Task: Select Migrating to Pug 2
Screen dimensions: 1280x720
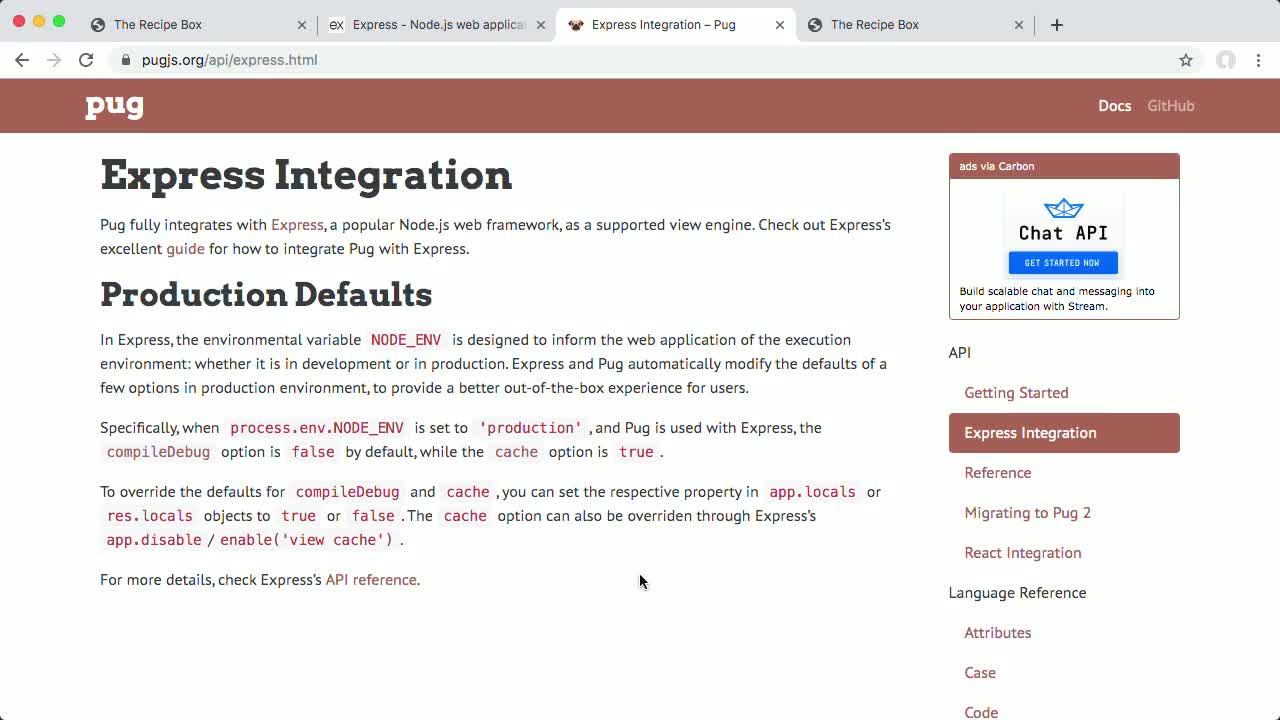Action: click(x=1028, y=512)
